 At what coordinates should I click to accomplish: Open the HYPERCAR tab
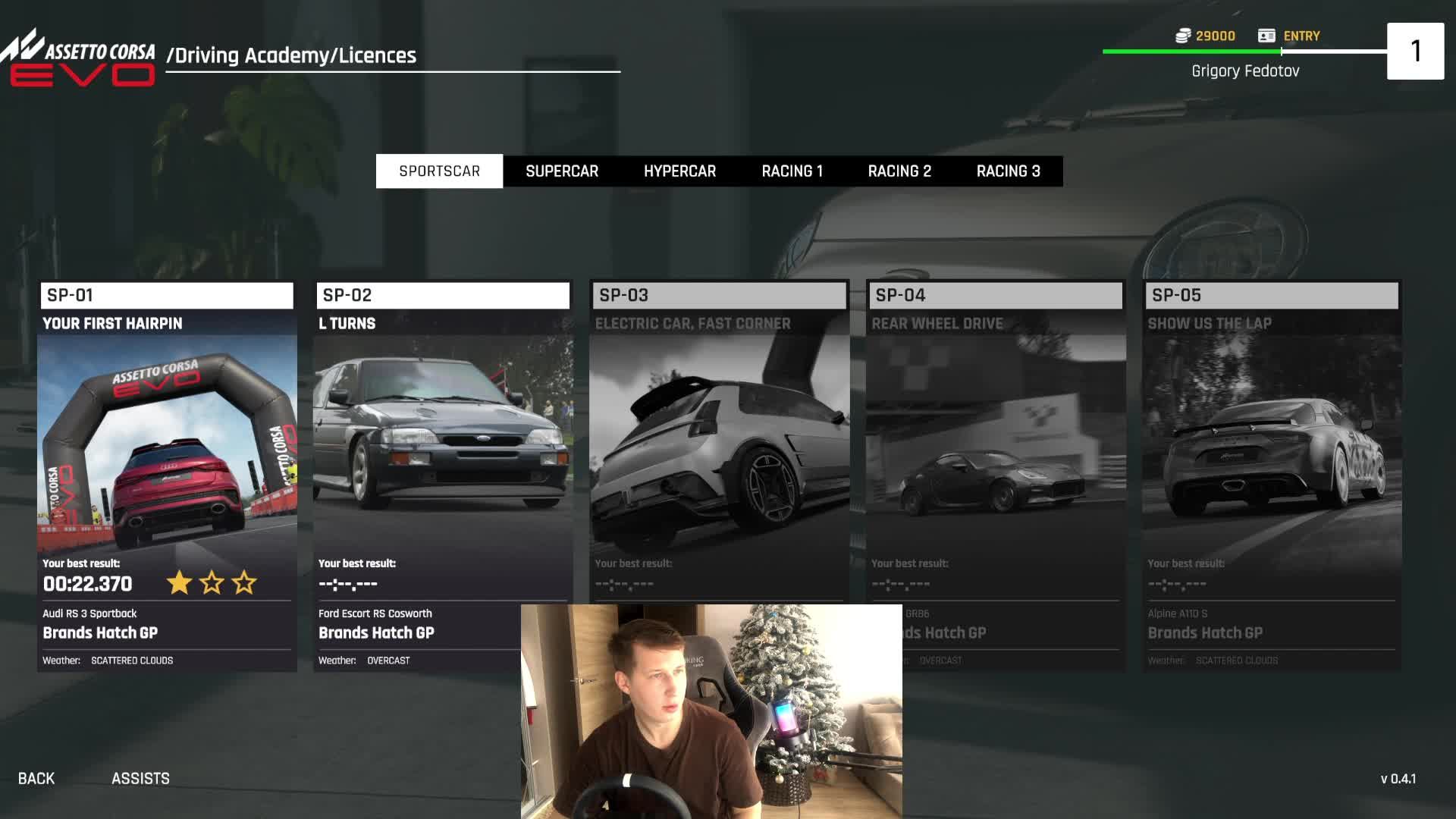pos(679,171)
